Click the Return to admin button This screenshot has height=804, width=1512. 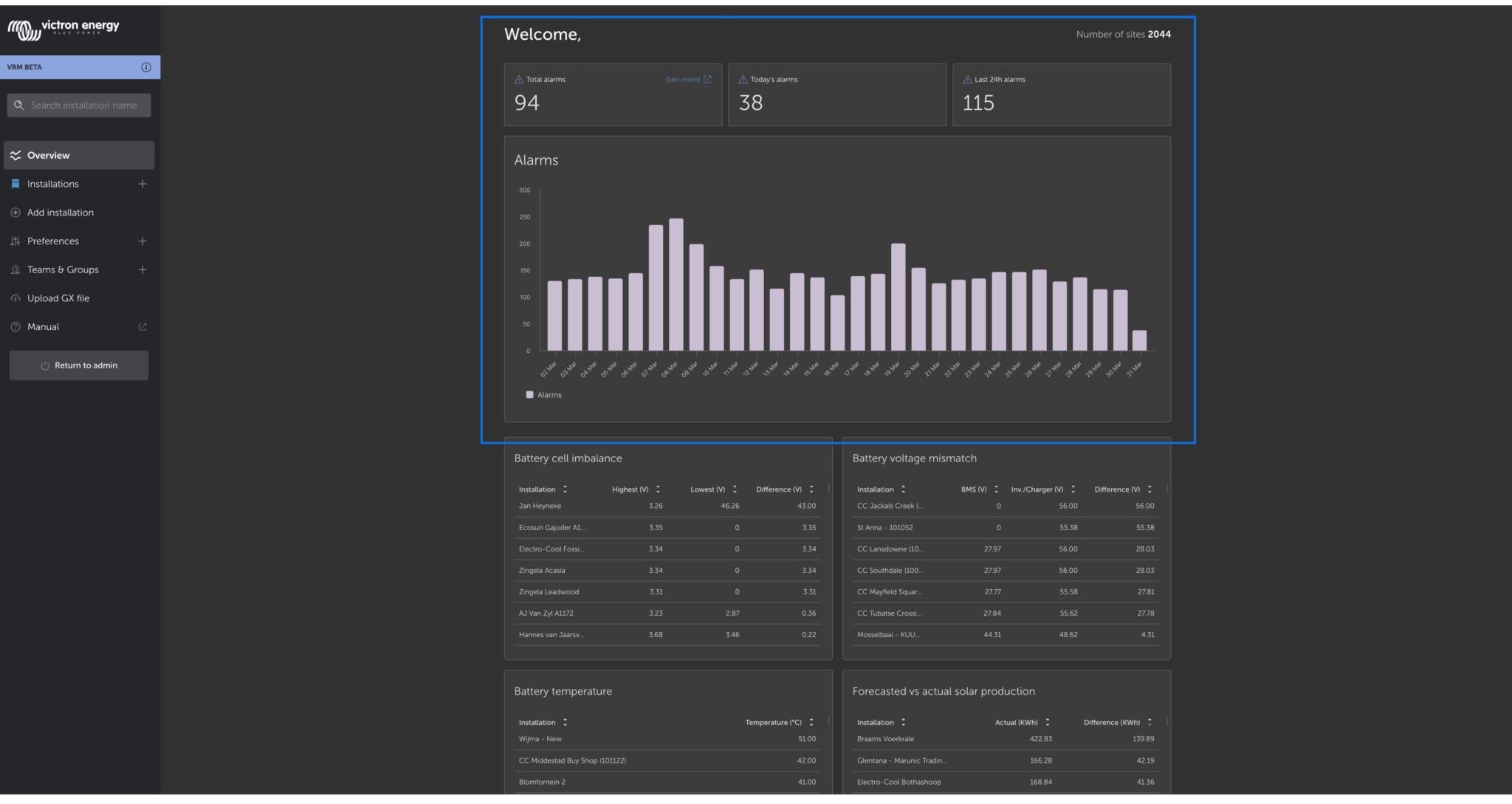coord(78,365)
